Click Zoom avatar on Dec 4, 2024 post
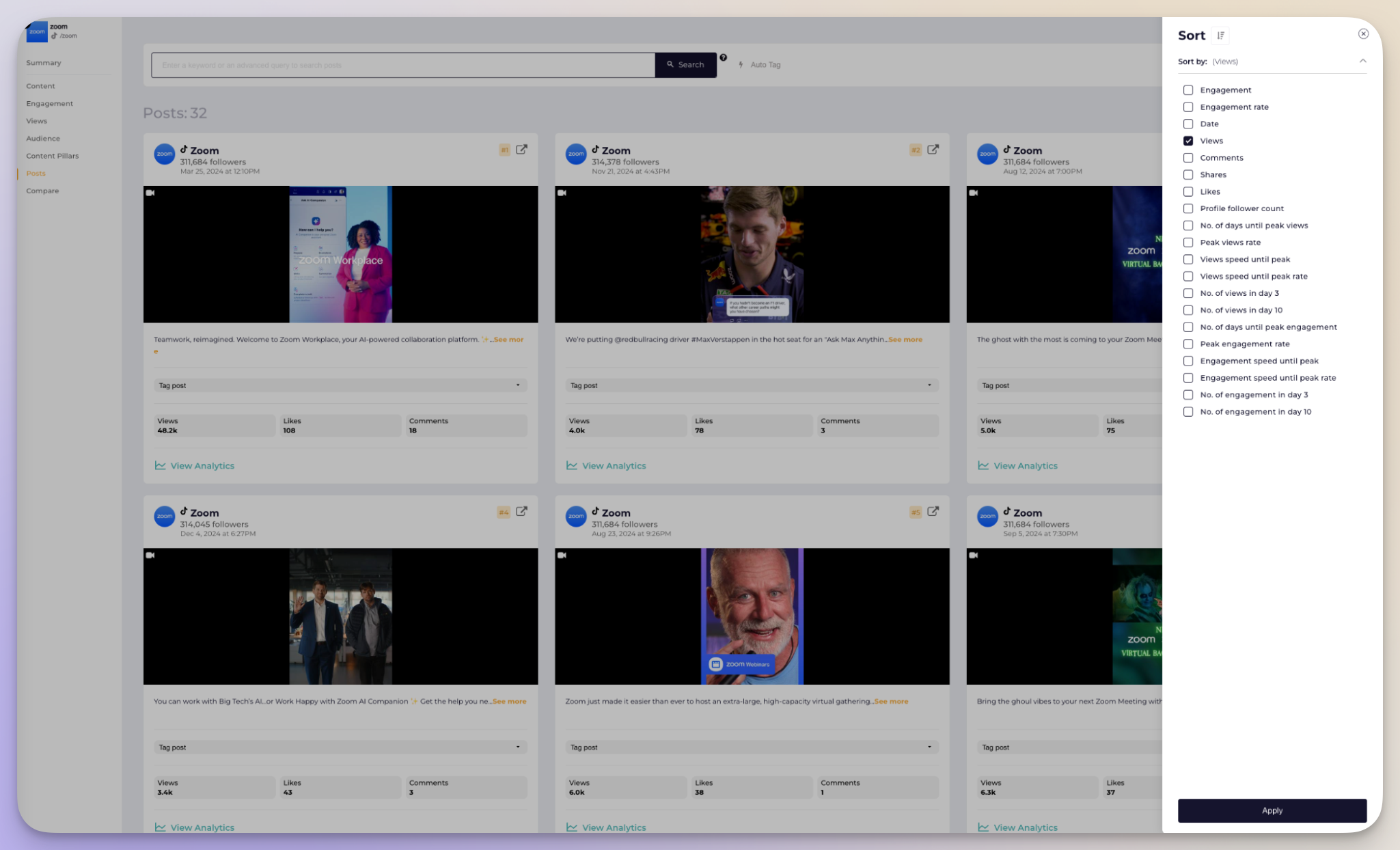Viewport: 1400px width, 850px height. 165,517
